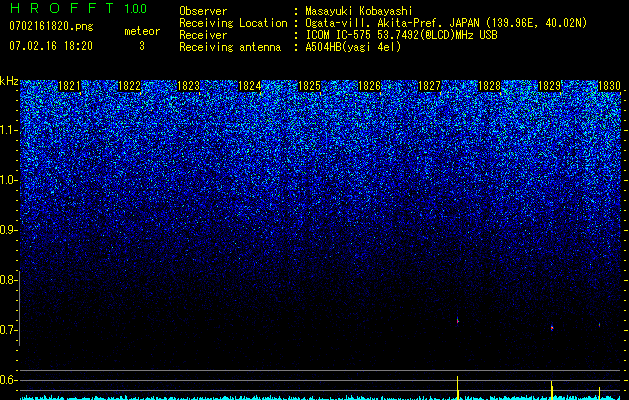Click the gray vertical bar beside the 0.8 label
This screenshot has width=629, height=400.
[x=20, y=308]
